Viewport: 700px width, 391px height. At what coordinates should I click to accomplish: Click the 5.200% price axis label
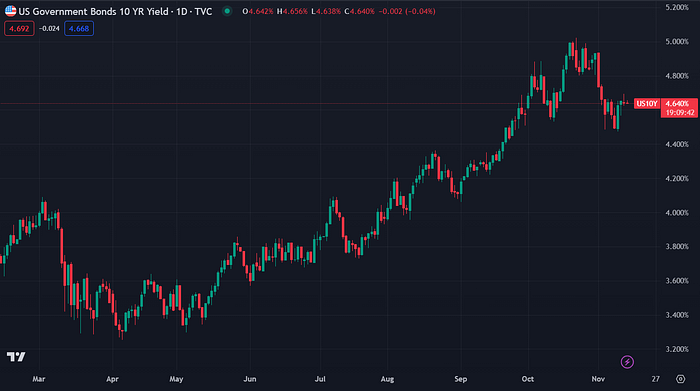click(x=677, y=8)
